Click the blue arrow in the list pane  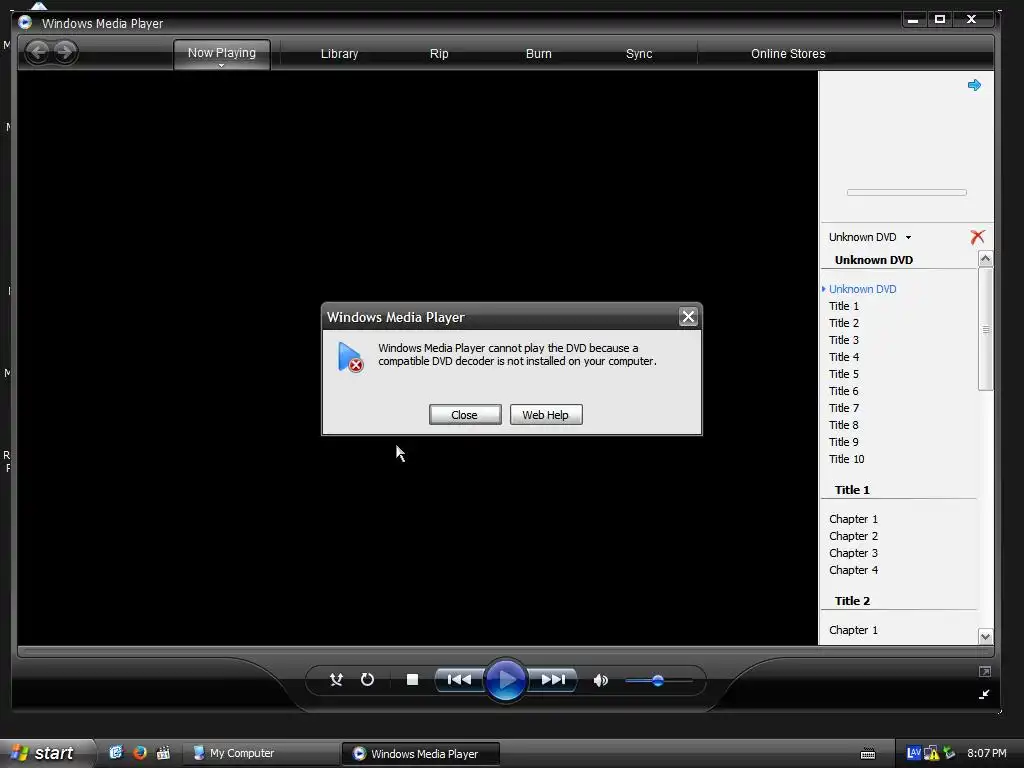pyautogui.click(x=974, y=85)
